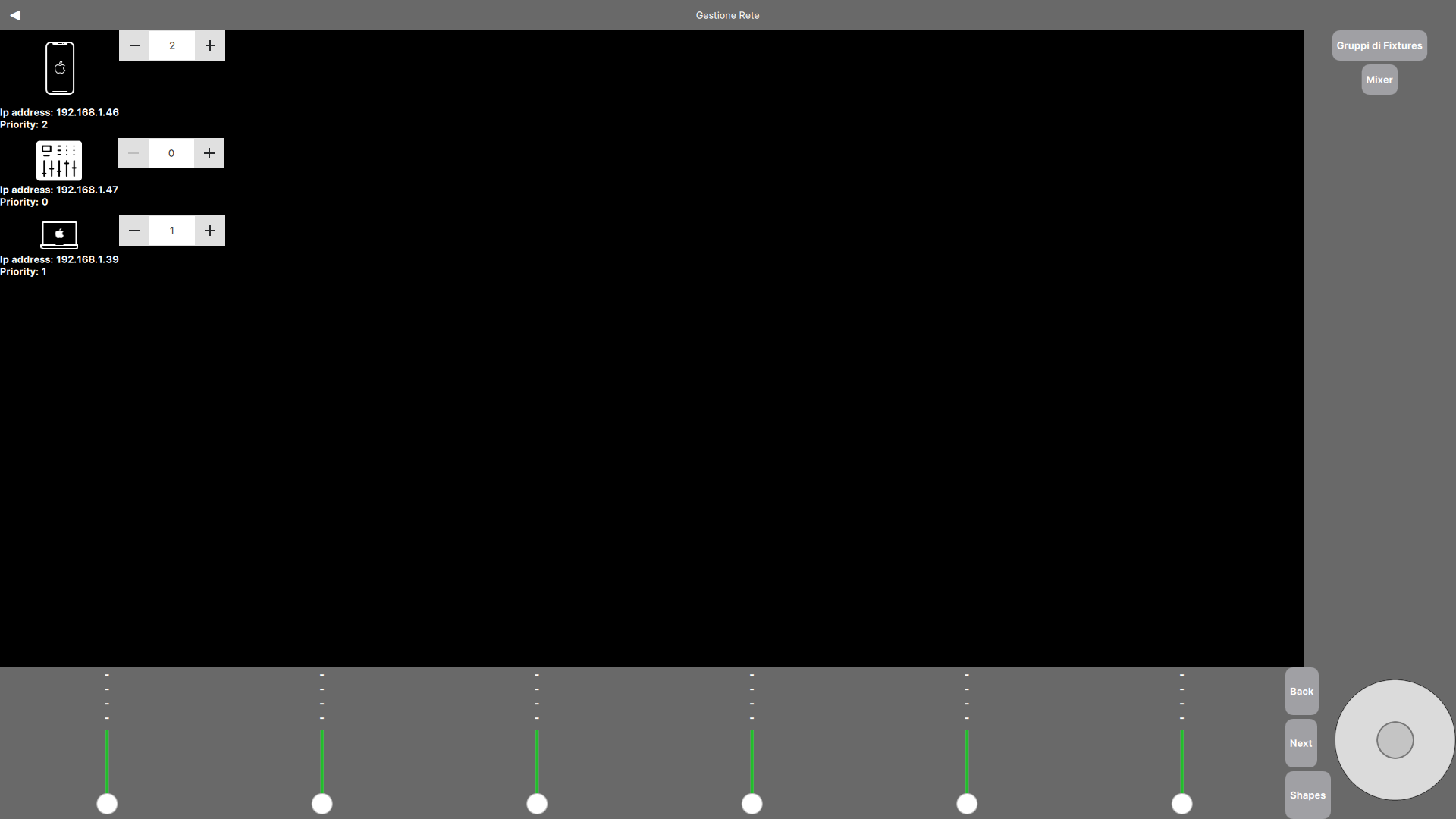
Task: Click the circular trackpad control
Action: (1393, 740)
